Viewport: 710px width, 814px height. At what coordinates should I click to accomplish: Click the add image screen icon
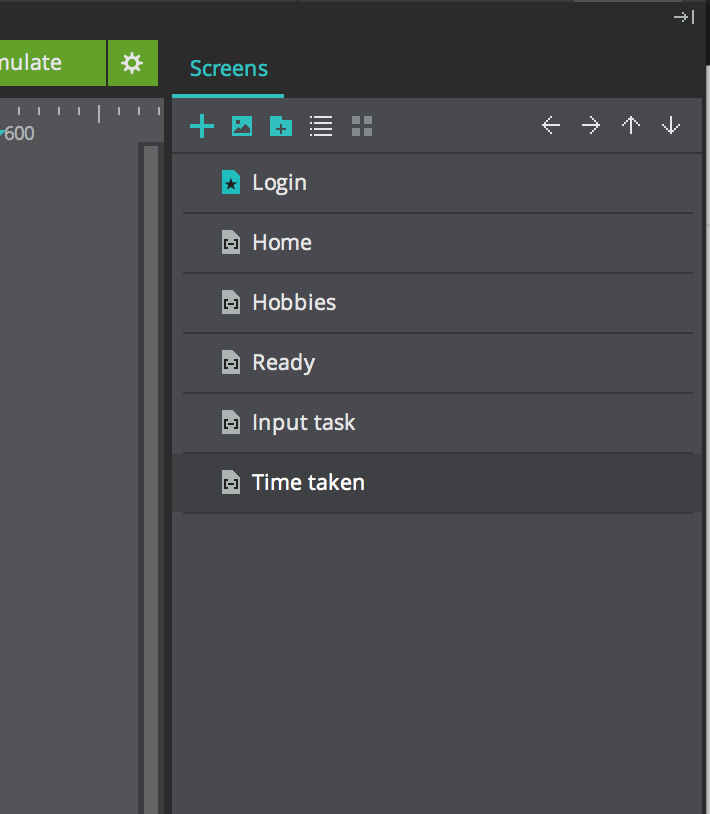242,126
